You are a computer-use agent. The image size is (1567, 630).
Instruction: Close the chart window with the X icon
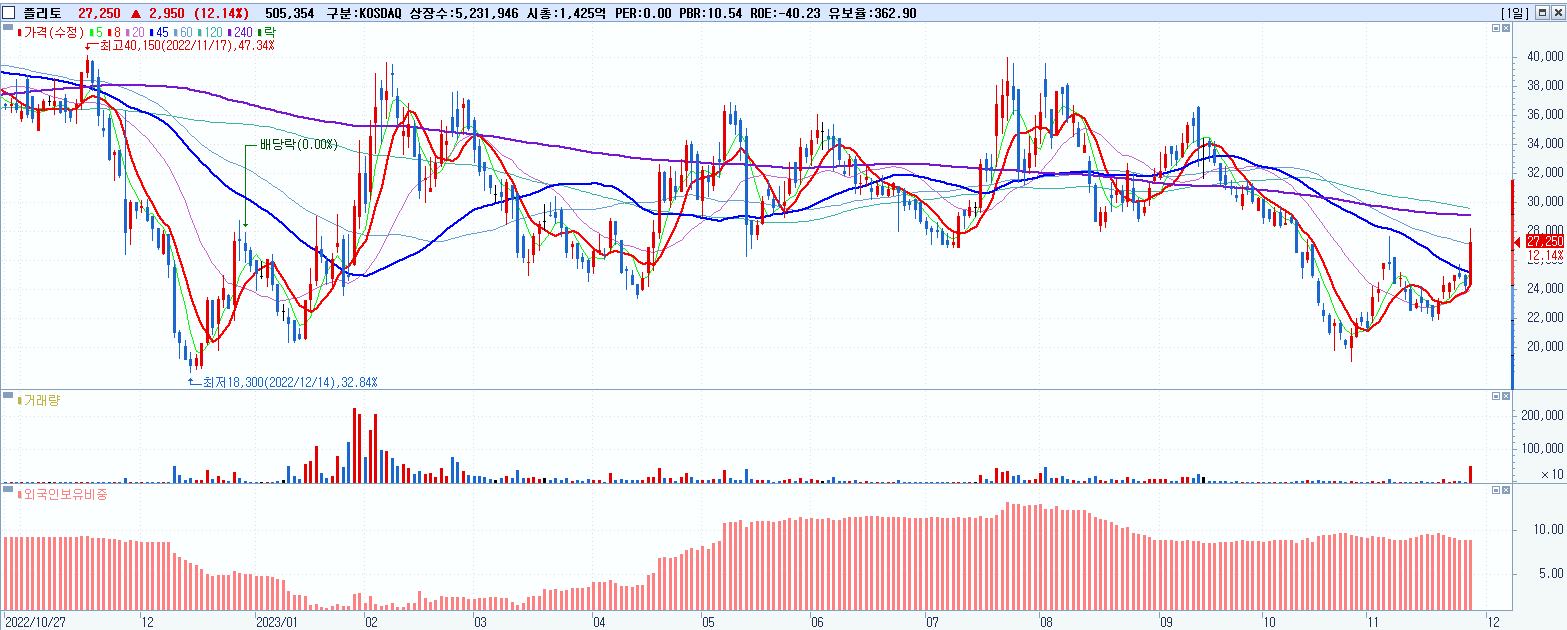(1557, 13)
